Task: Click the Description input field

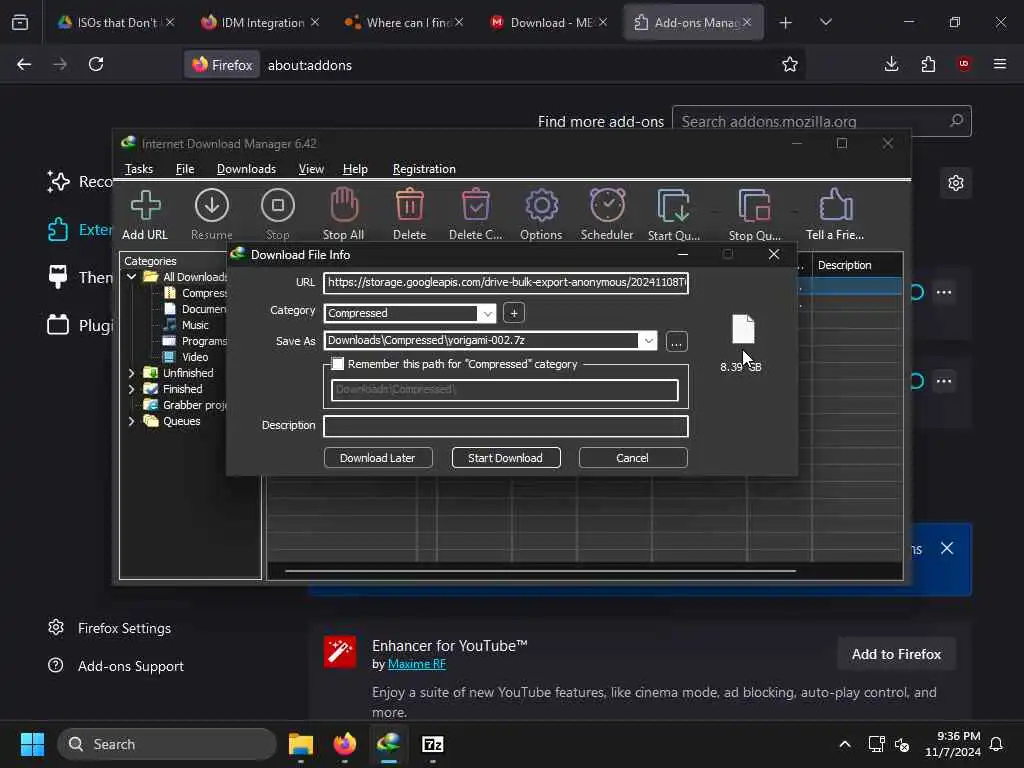Action: point(505,426)
